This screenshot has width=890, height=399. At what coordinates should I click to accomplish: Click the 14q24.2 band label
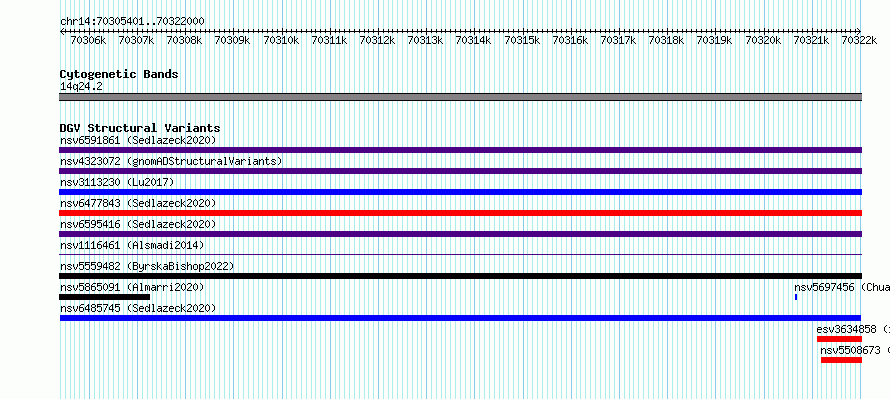coord(81,87)
